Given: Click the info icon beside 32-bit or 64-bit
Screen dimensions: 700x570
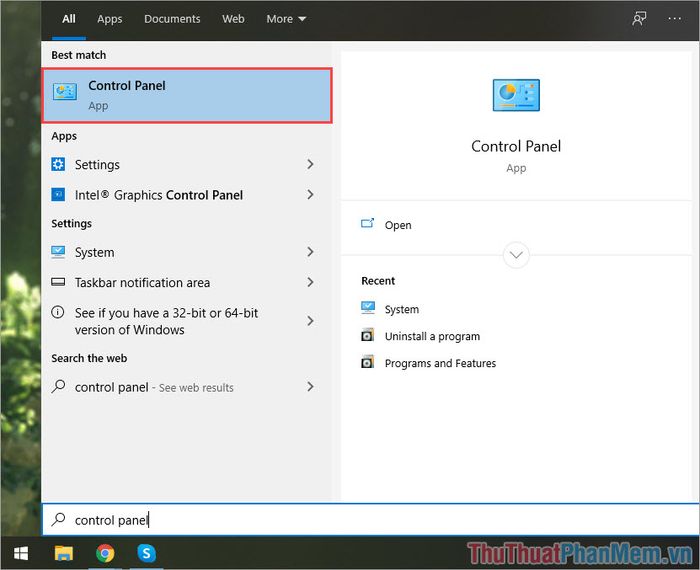Looking at the screenshot, I should (x=58, y=312).
